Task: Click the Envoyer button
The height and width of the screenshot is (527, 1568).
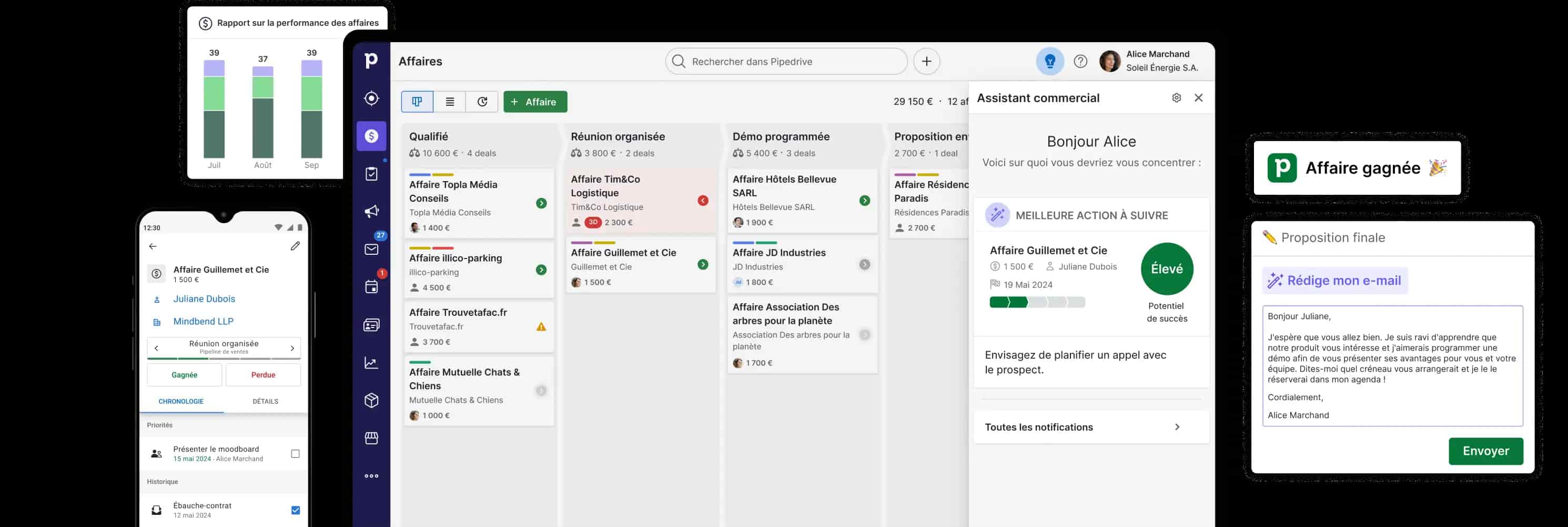Action: 1485,451
